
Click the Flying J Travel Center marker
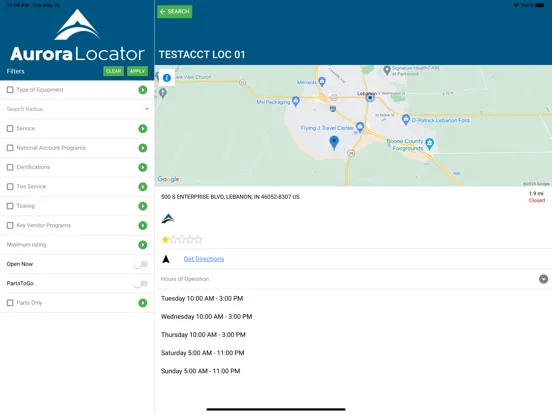pyautogui.click(x=360, y=127)
